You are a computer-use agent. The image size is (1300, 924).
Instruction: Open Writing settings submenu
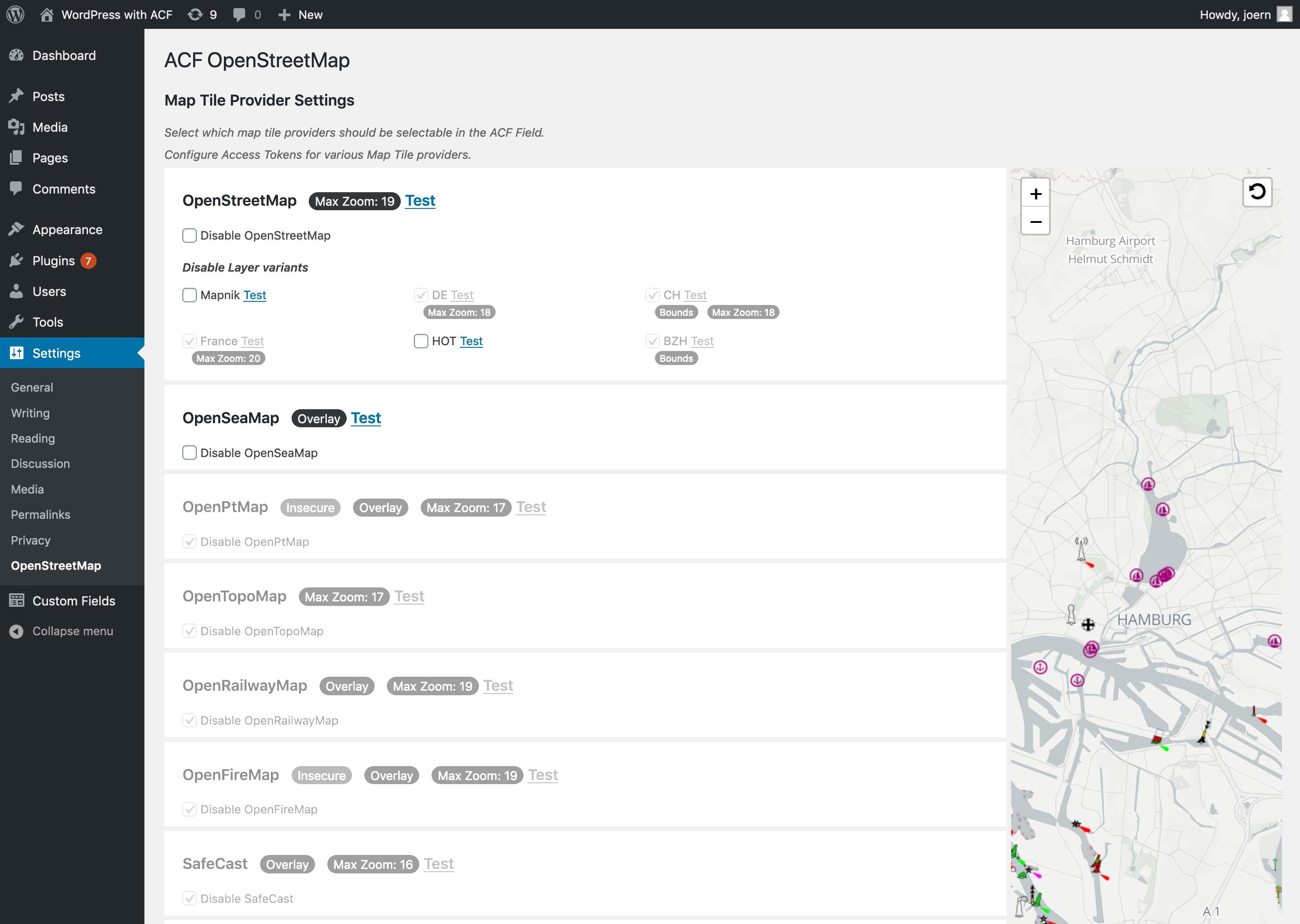click(30, 413)
